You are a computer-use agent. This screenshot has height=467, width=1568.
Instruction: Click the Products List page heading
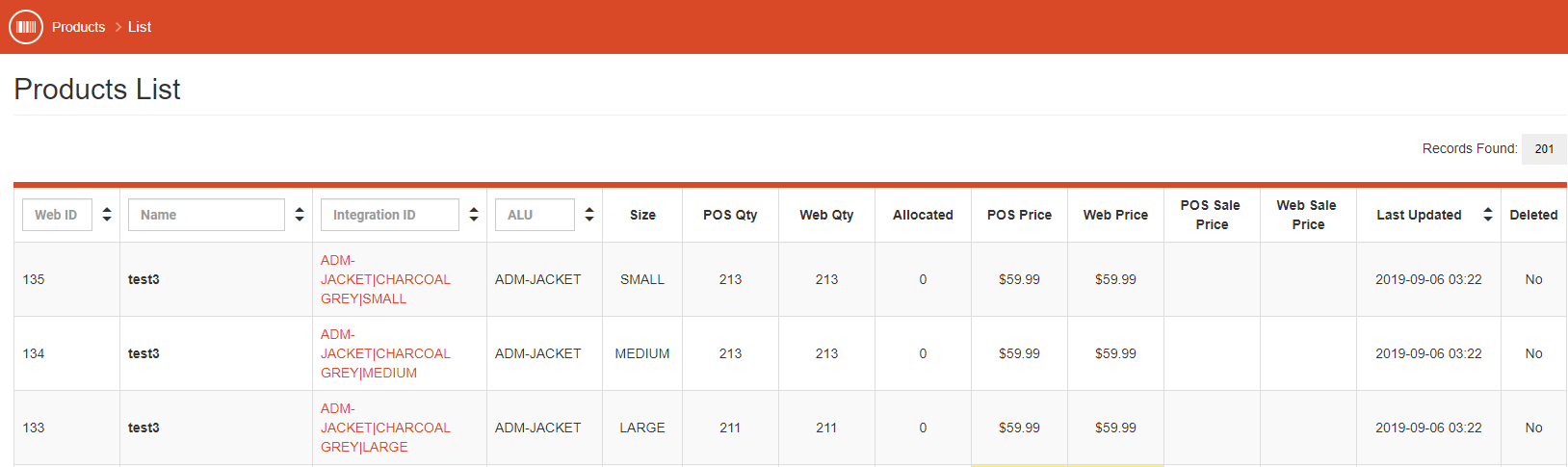97,90
